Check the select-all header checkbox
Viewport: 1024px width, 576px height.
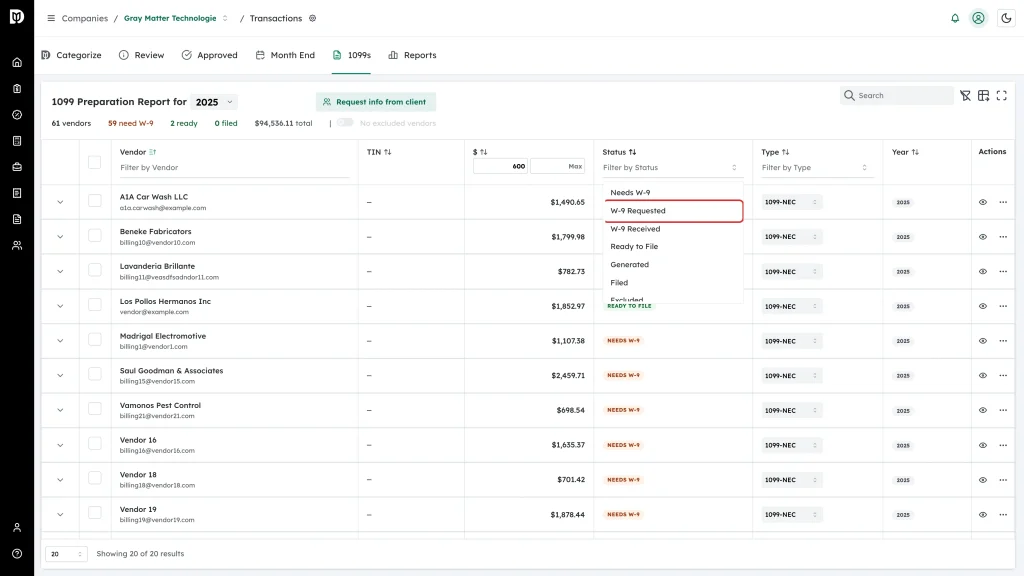(x=95, y=162)
